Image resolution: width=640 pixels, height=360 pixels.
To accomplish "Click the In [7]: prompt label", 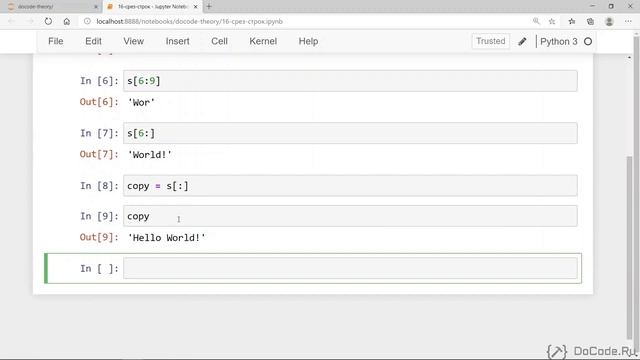I will click(x=99, y=133).
